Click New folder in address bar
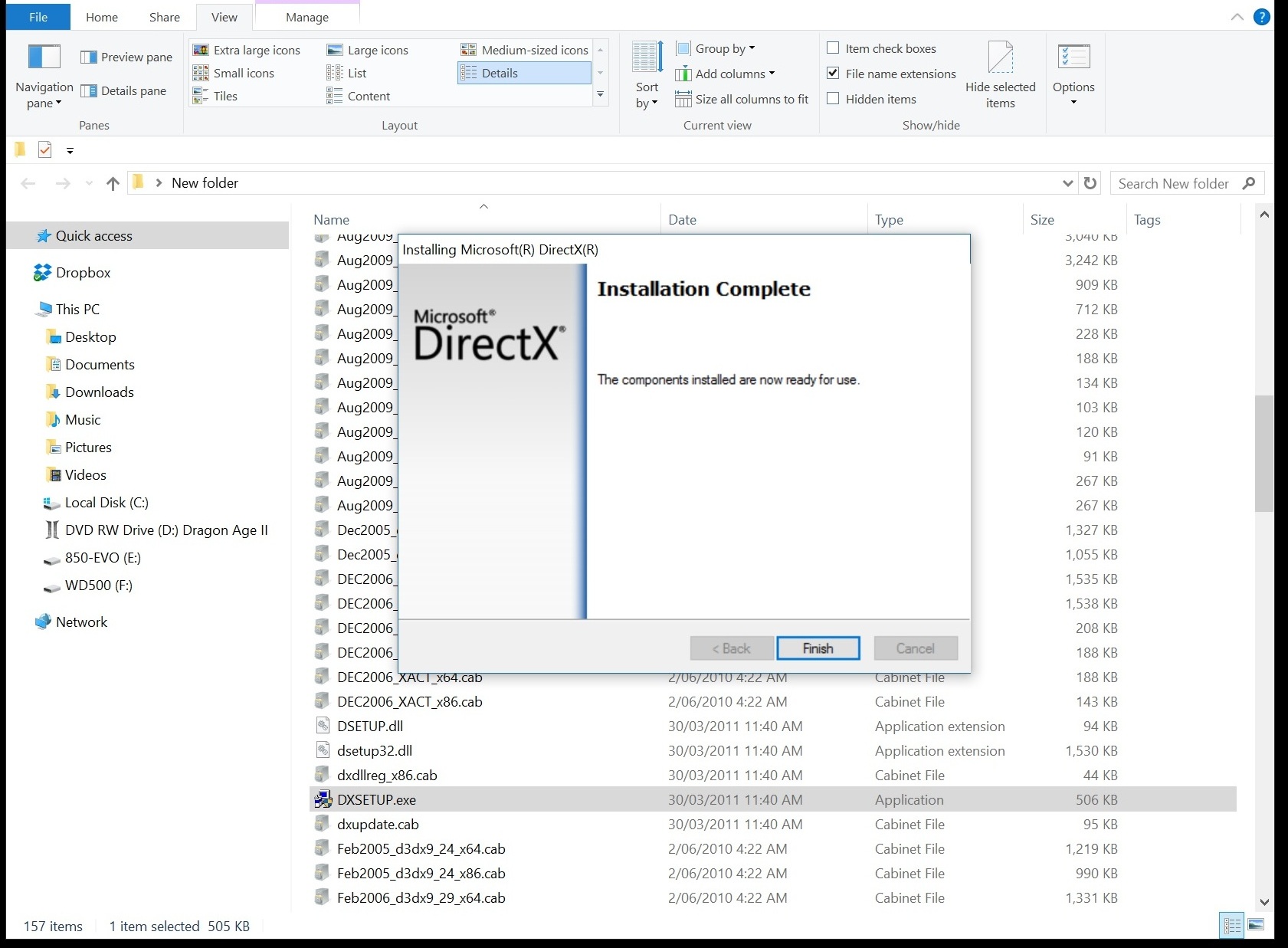 [205, 183]
